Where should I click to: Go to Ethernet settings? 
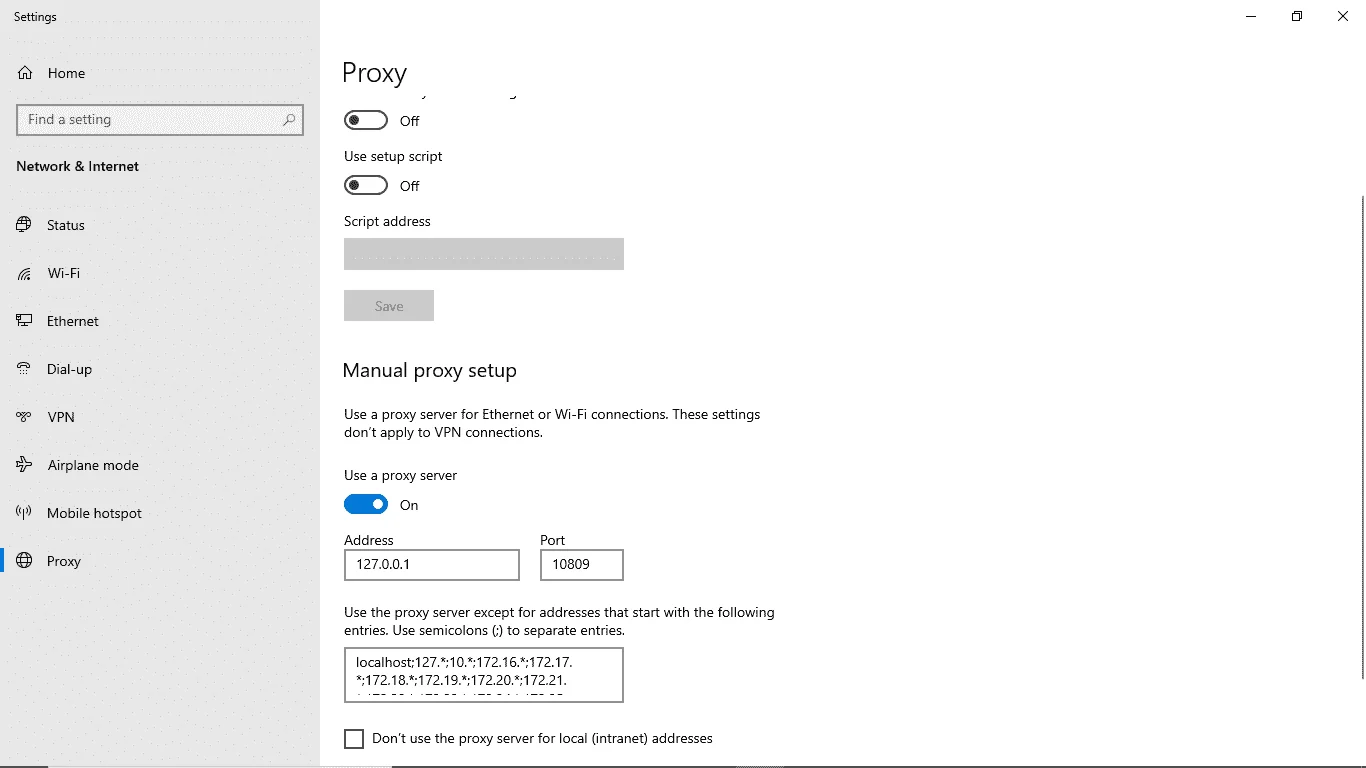tap(160, 321)
